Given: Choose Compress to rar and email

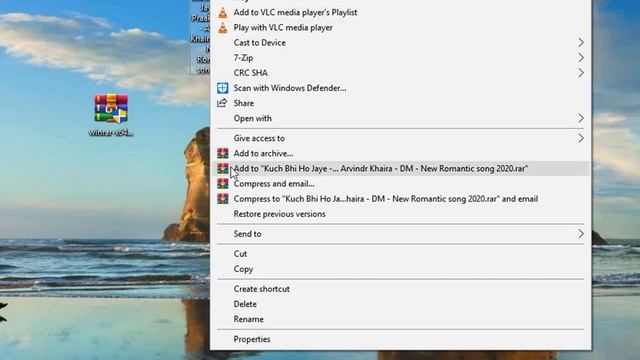Looking at the screenshot, I should (x=386, y=199).
